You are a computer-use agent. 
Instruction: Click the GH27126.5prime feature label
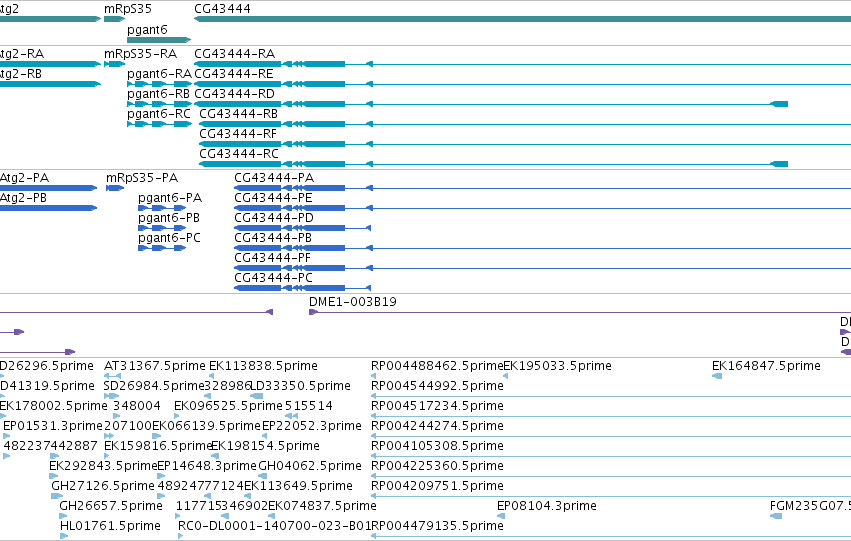click(103, 487)
